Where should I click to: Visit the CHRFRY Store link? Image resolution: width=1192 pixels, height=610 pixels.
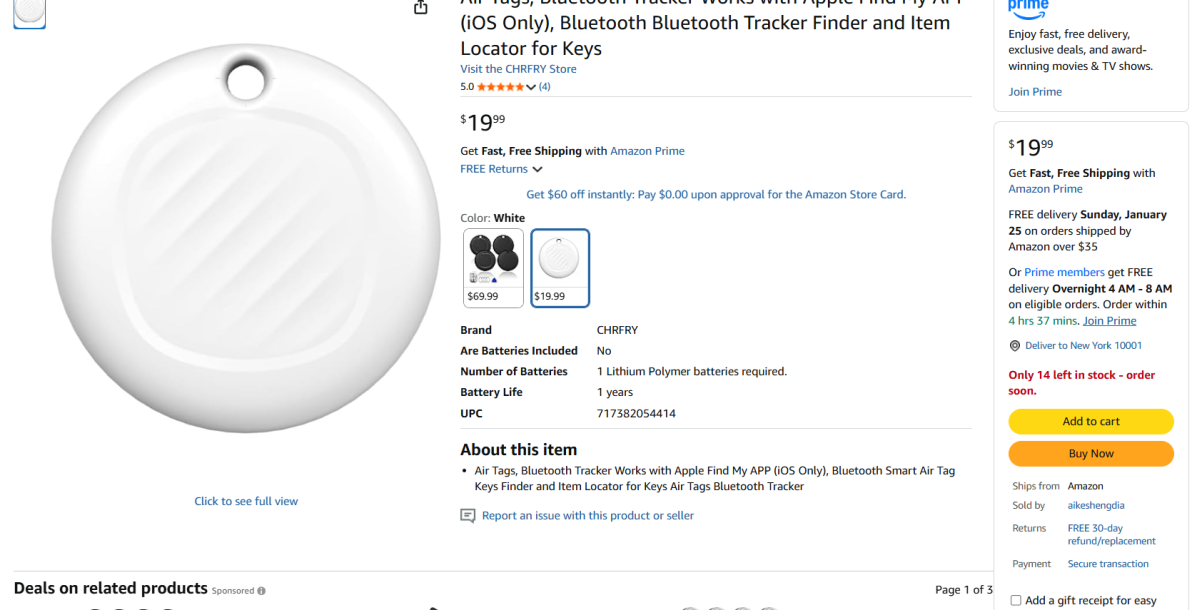coord(518,69)
